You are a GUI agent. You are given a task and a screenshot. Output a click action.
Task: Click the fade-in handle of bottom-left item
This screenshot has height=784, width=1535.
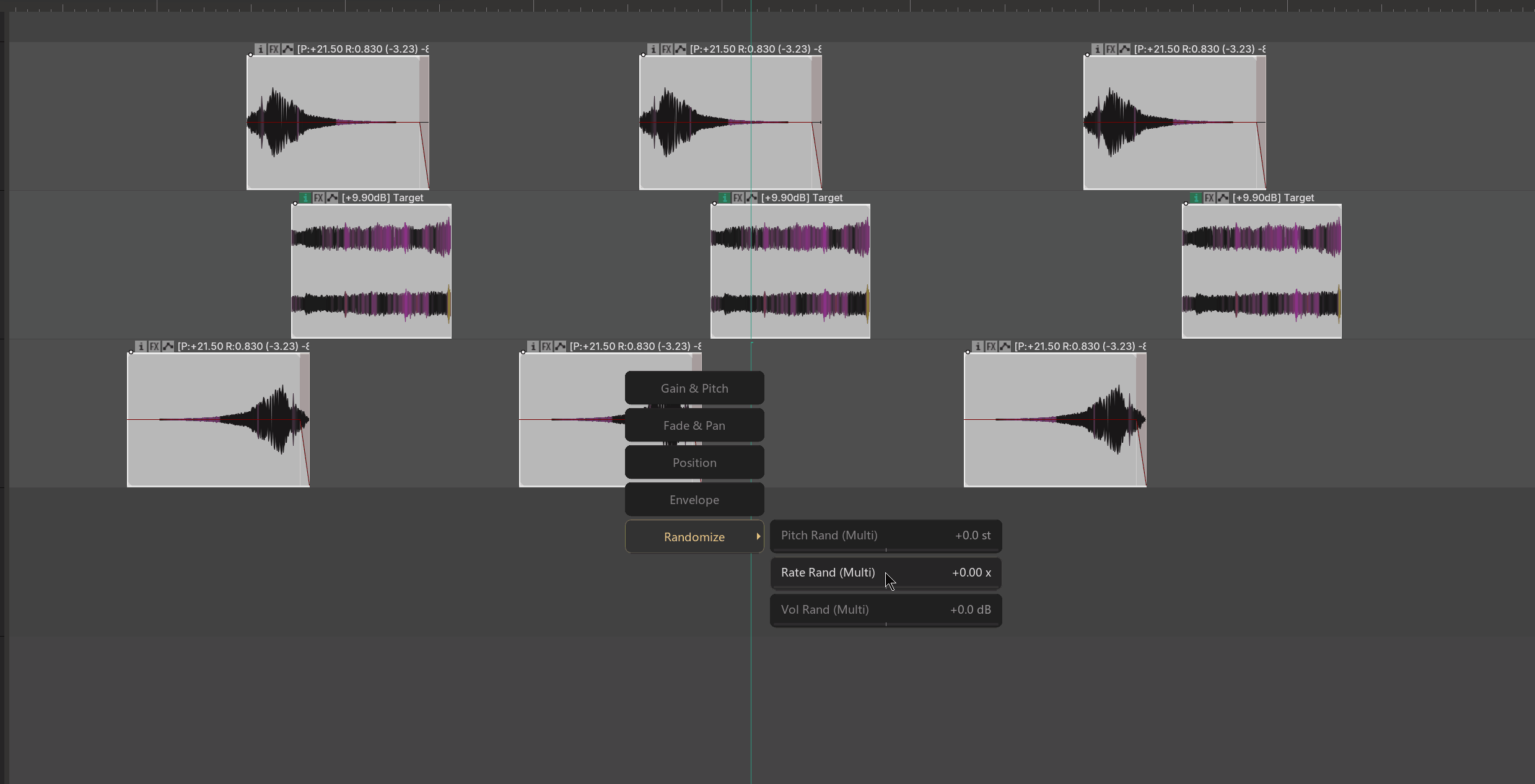click(x=131, y=352)
